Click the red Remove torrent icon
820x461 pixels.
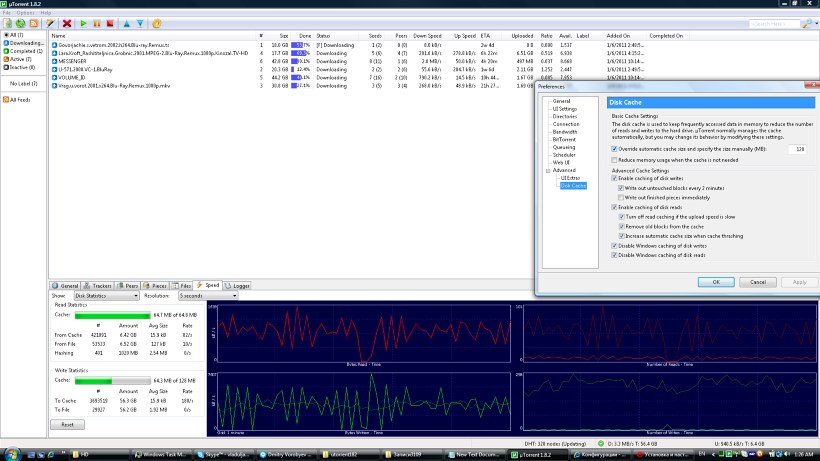pos(67,22)
